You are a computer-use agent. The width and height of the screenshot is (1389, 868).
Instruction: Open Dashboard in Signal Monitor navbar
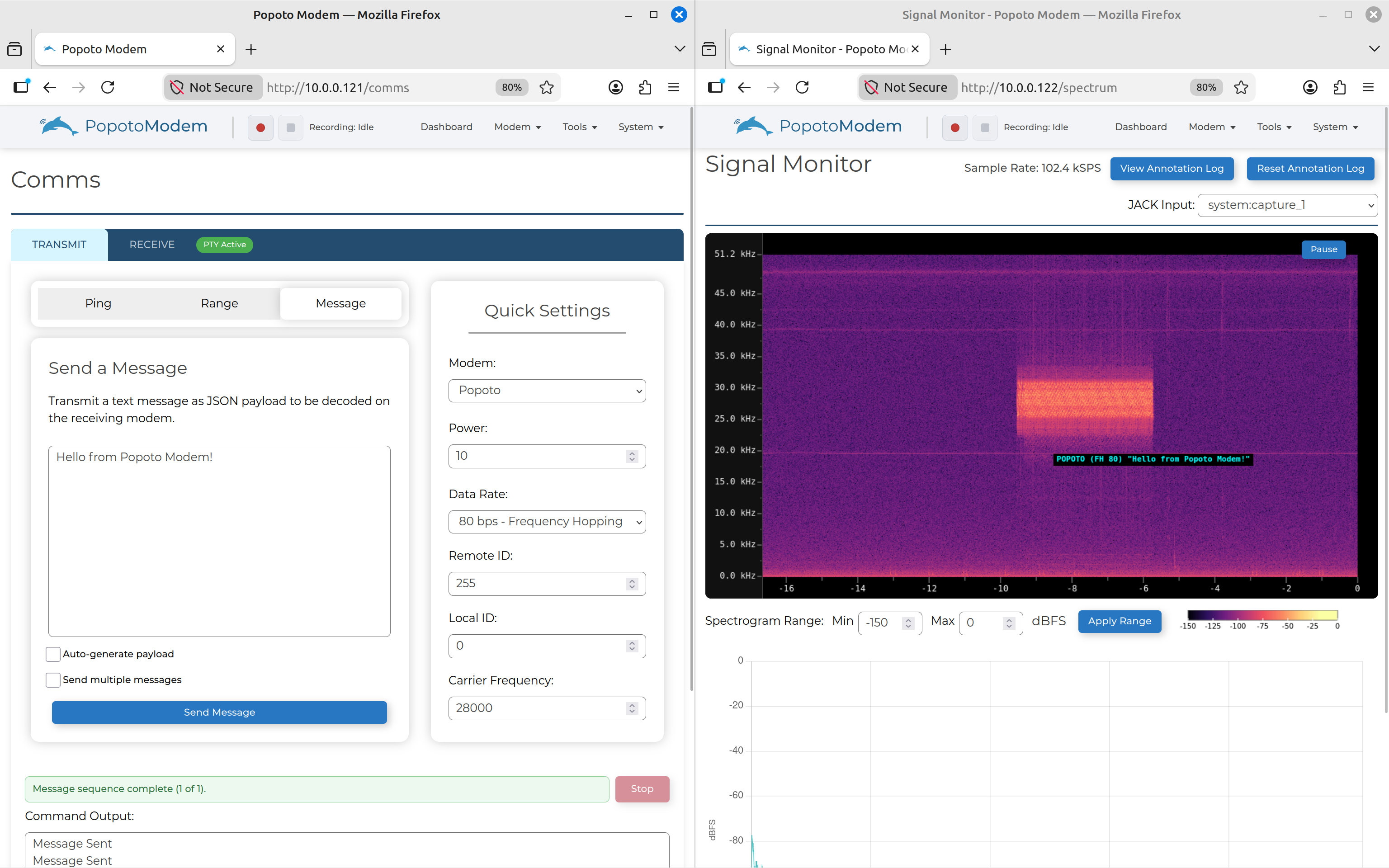tap(1141, 127)
